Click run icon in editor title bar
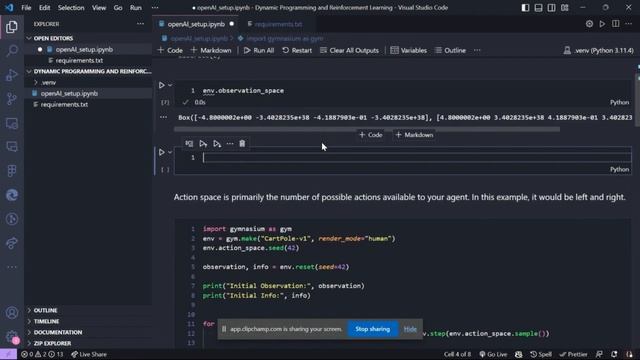The image size is (640, 360). click(x=602, y=24)
